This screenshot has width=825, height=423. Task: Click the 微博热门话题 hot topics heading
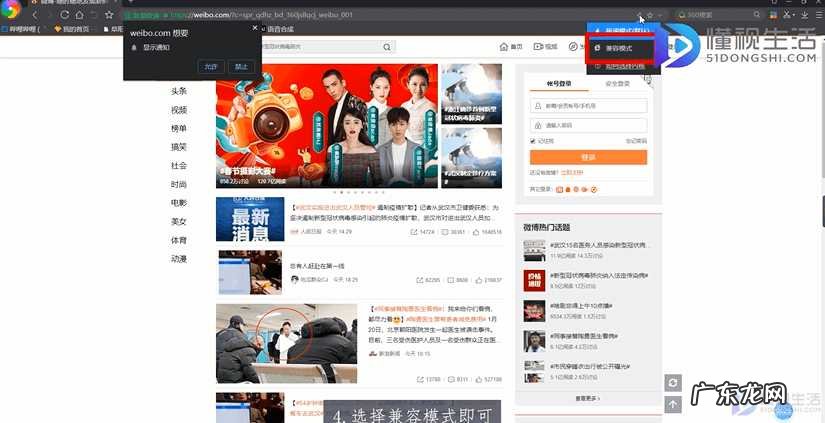[547, 227]
